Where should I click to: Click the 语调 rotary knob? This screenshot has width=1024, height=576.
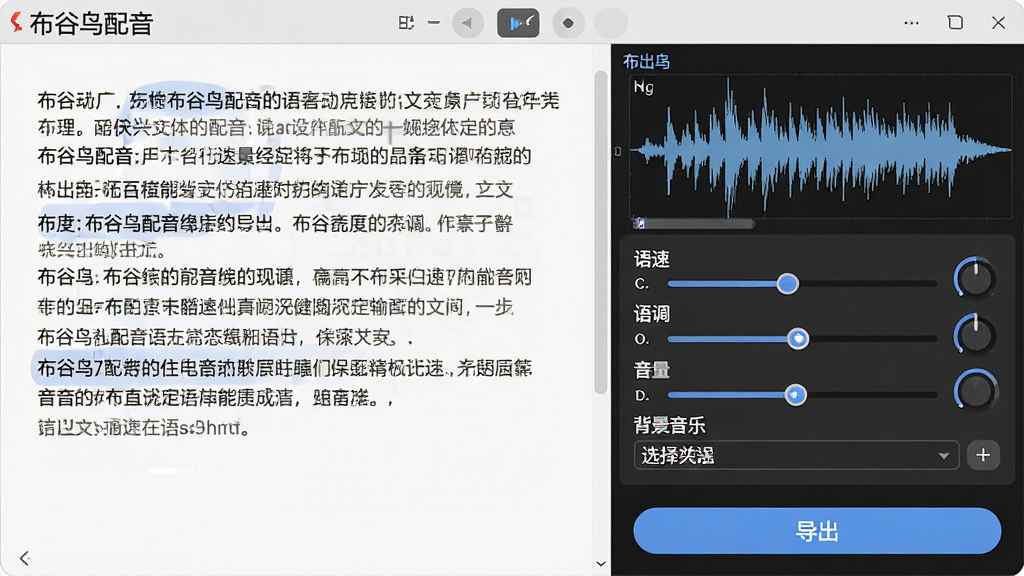975,334
